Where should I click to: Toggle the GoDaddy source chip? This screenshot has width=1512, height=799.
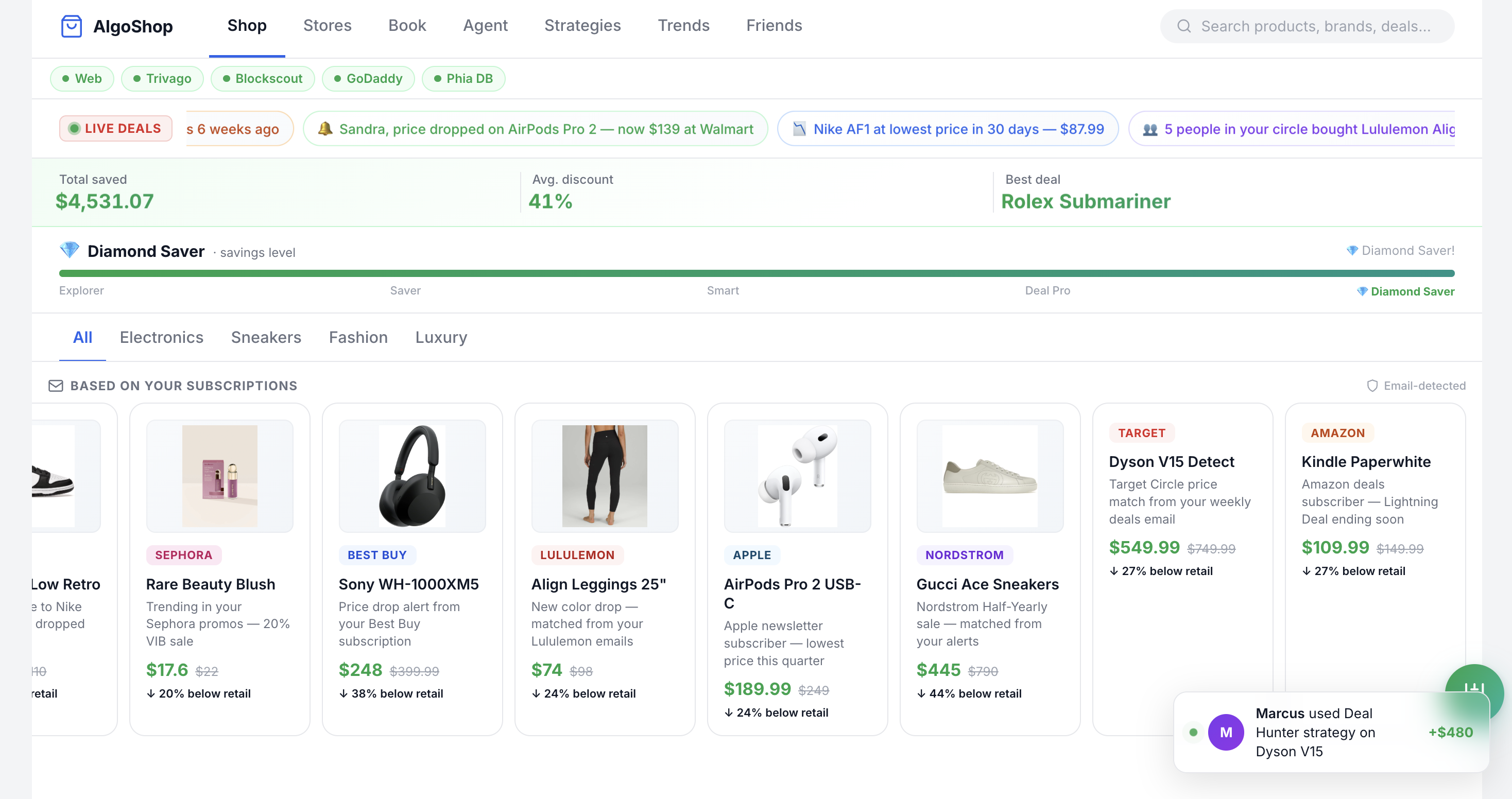tap(368, 79)
